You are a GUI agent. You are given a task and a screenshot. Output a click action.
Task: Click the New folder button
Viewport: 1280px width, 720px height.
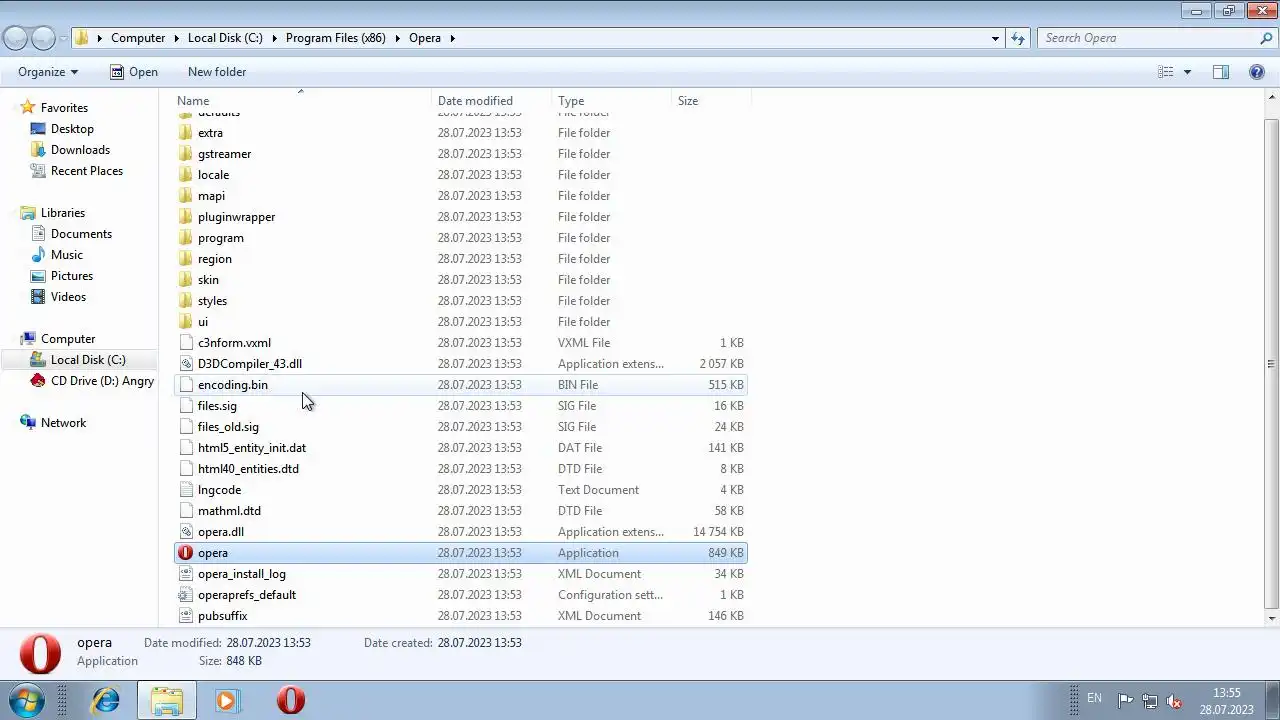click(217, 72)
